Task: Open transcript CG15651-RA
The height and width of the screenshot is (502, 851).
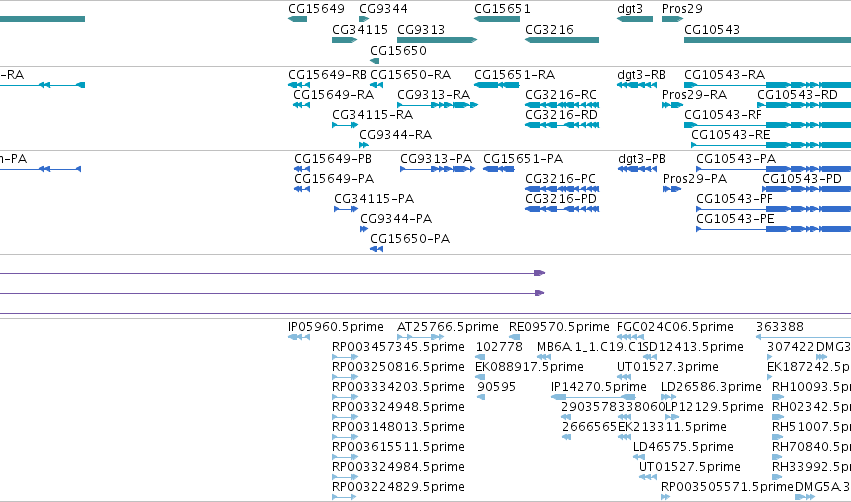Action: 515,75
